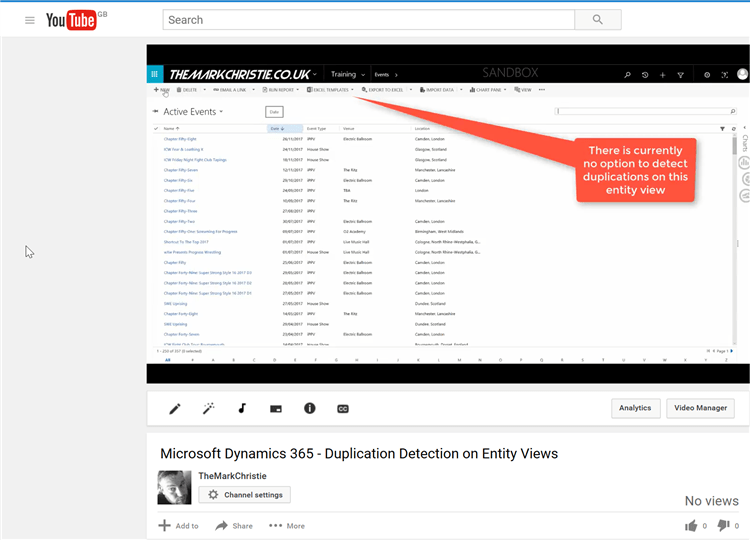The width and height of the screenshot is (750, 540).
Task: Sort by the Date column header
Action: coord(285,129)
